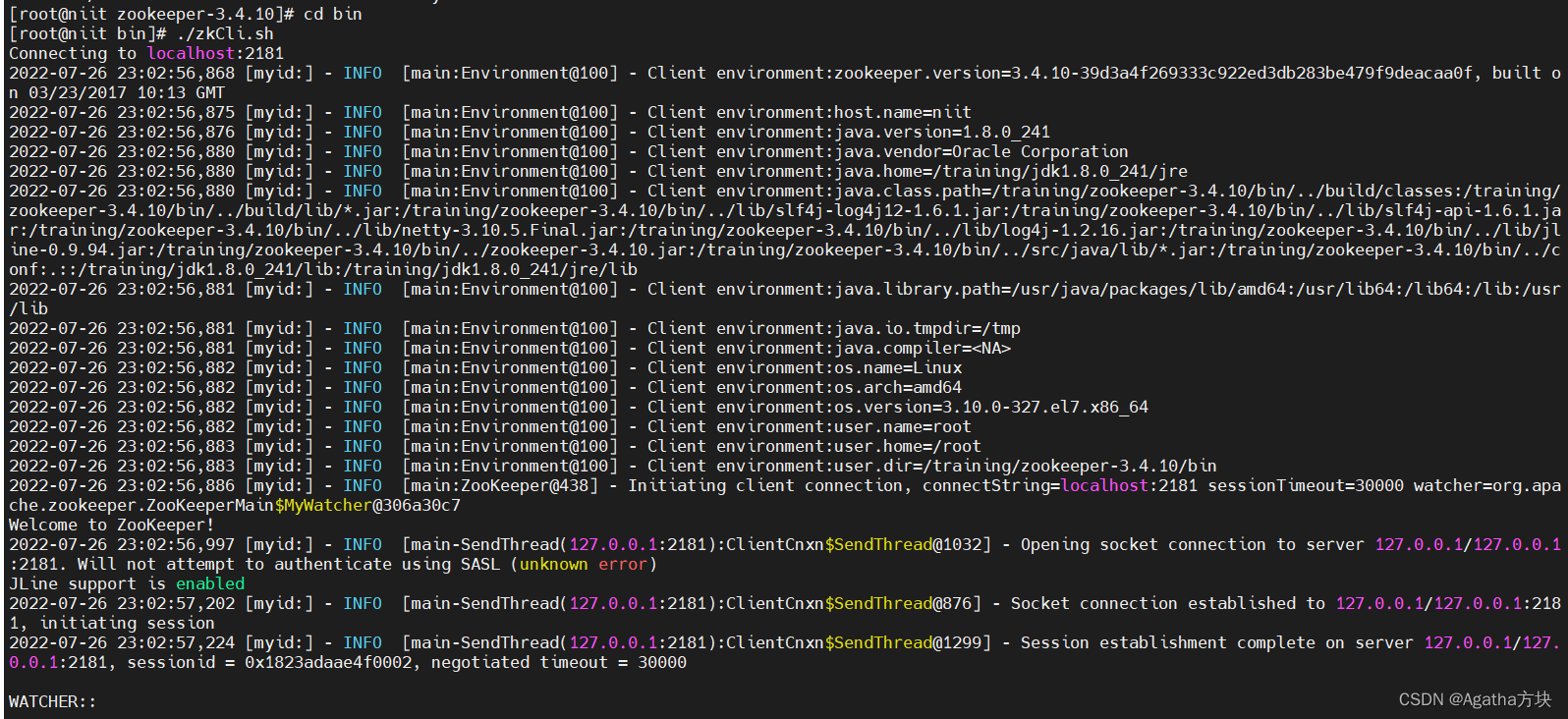
Task: Click the 'WATCHER::' prompt line
Action: [53, 701]
